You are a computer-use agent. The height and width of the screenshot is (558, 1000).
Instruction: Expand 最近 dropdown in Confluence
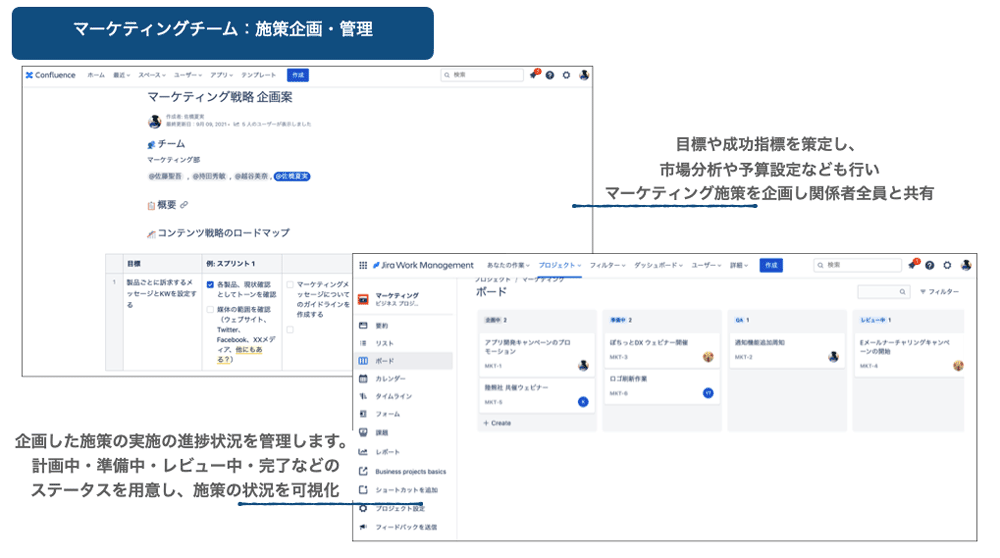(x=121, y=75)
